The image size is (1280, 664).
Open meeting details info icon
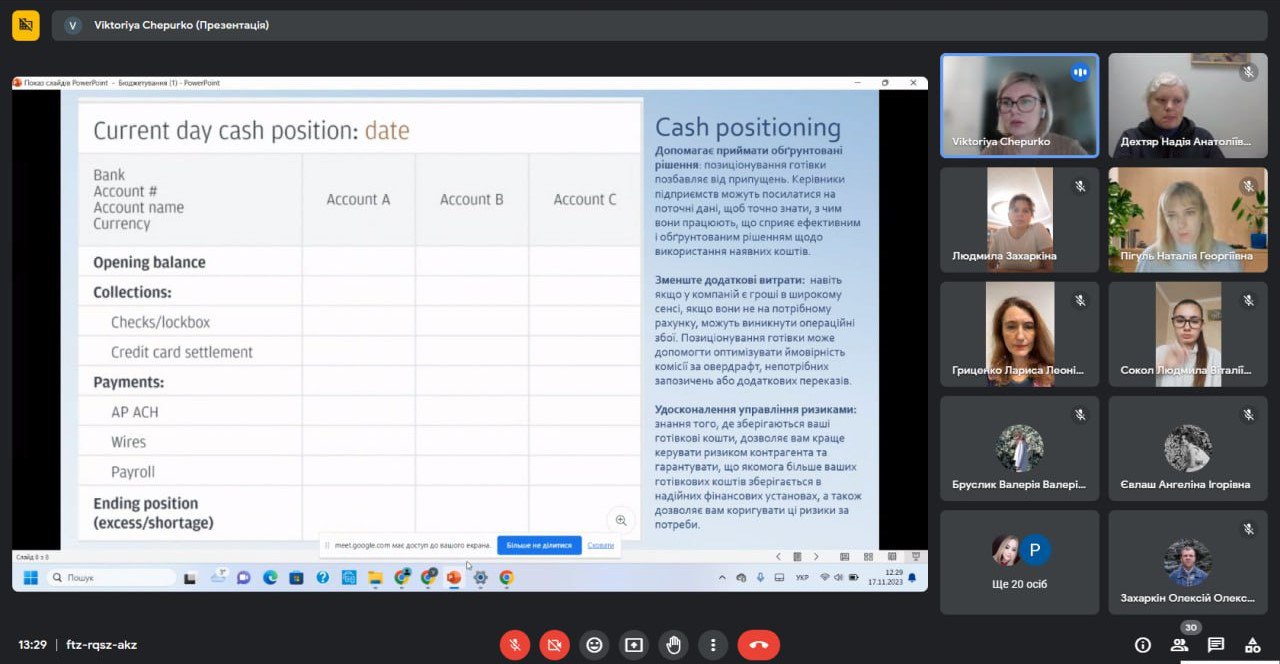pyautogui.click(x=1143, y=645)
